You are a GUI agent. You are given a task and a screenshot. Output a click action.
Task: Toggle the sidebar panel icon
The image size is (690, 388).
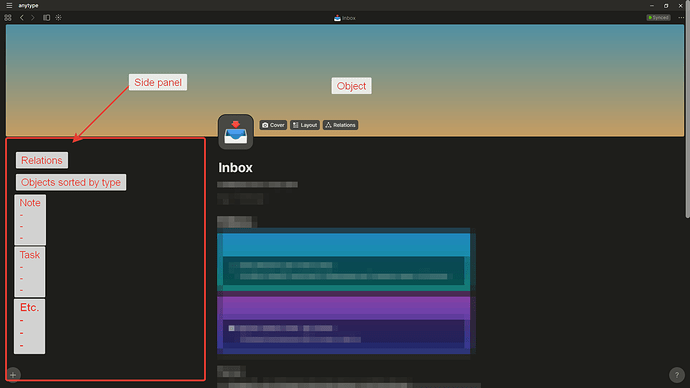point(46,18)
